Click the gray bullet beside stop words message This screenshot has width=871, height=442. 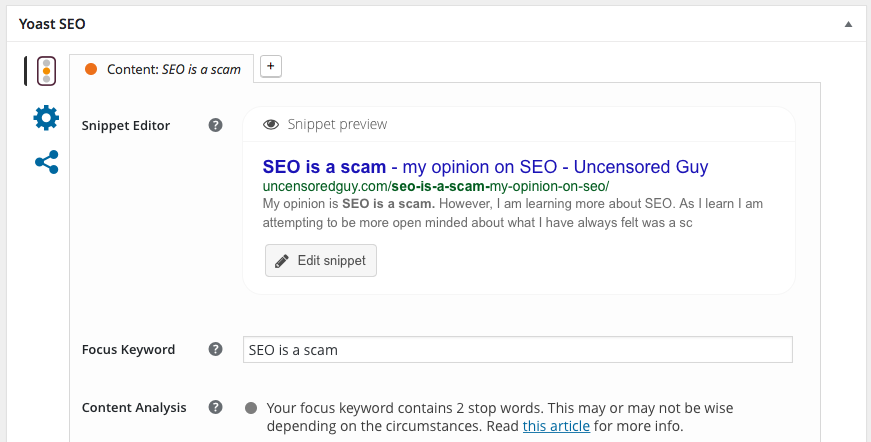pos(251,408)
